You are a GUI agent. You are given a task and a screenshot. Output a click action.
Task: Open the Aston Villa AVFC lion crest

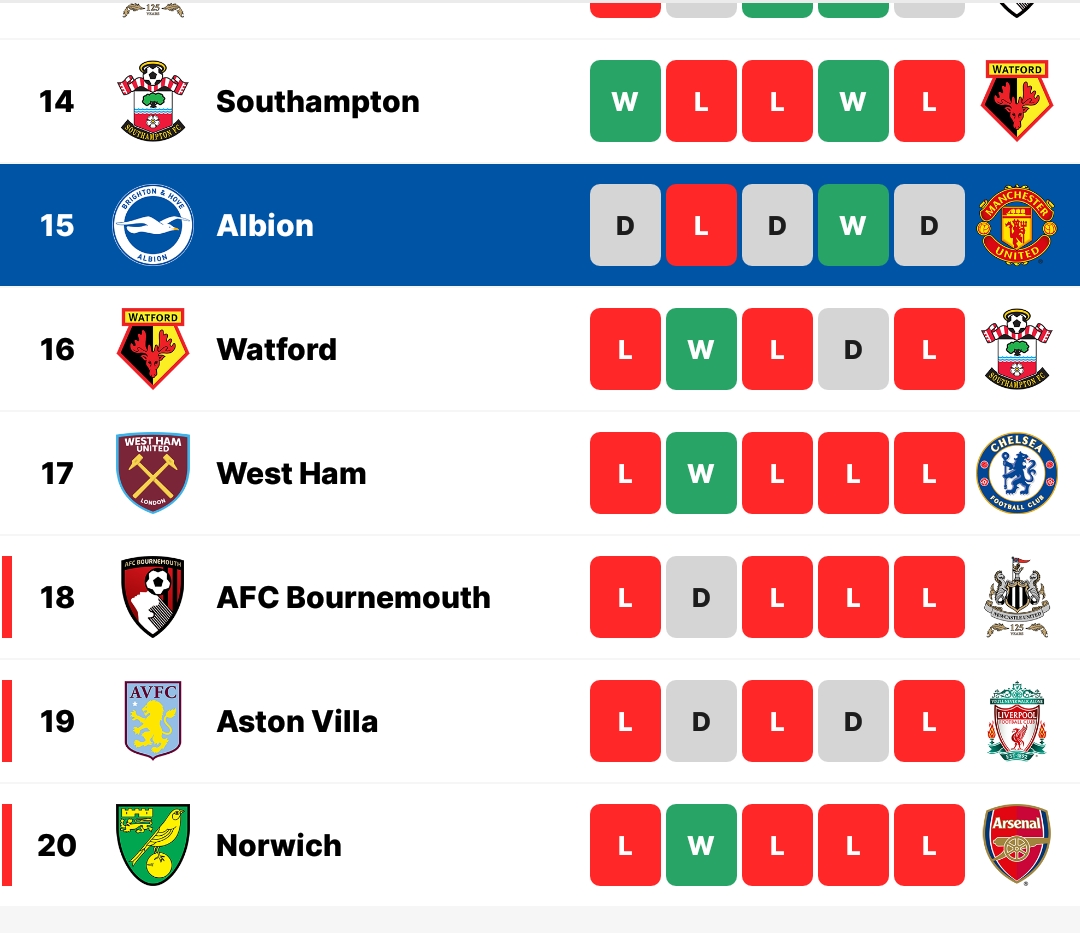tap(153, 720)
